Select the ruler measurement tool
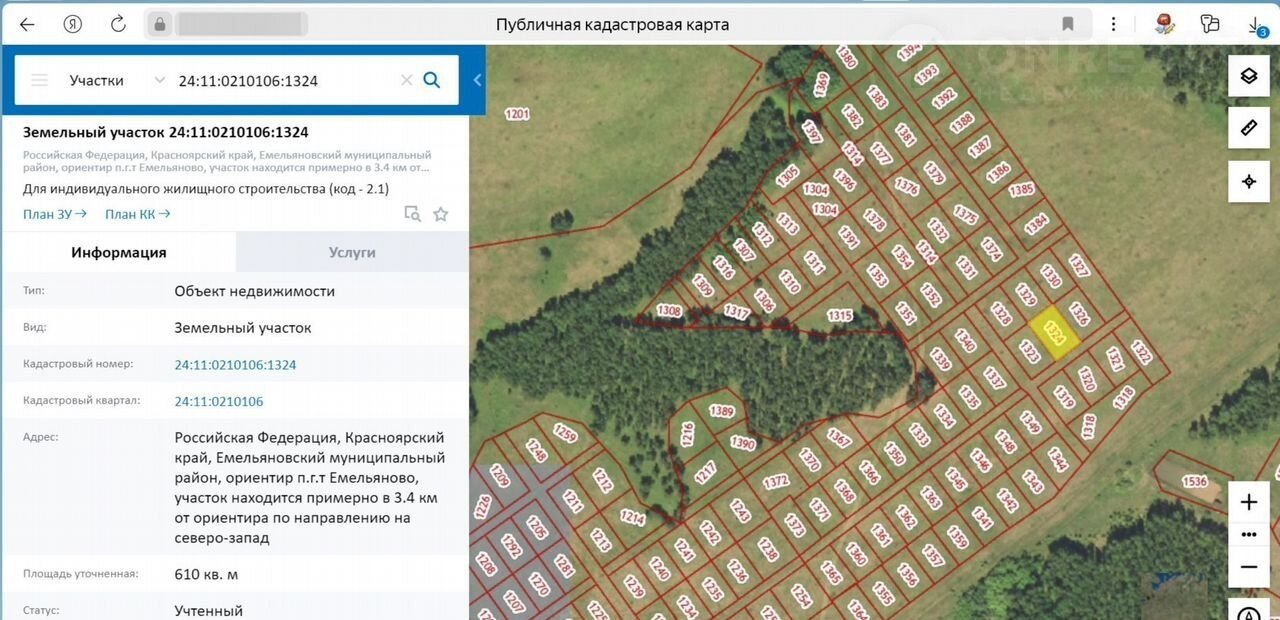Image resolution: width=1280 pixels, height=620 pixels. click(1248, 128)
